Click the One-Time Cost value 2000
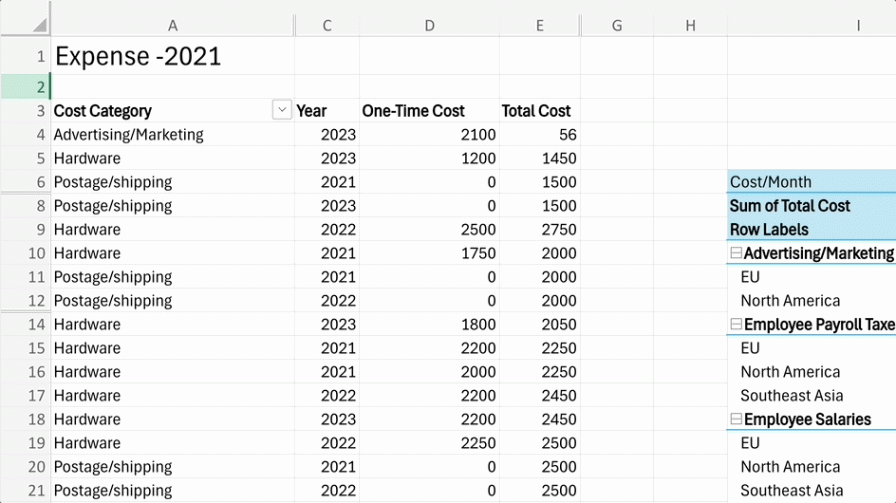Screen dimensions: 896x503 click(429, 372)
